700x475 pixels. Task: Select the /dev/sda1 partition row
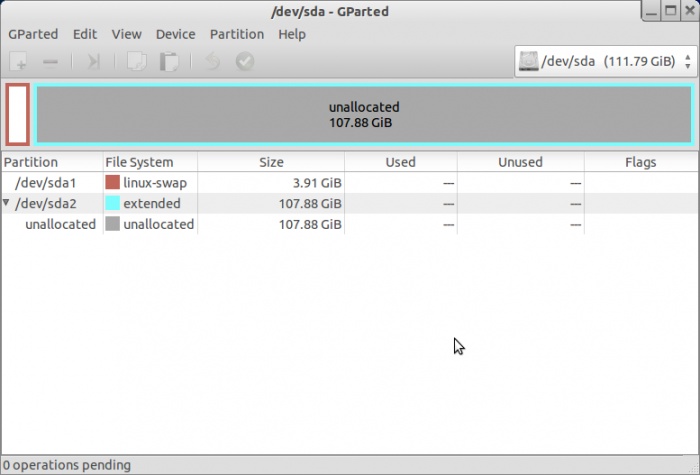(x=350, y=183)
